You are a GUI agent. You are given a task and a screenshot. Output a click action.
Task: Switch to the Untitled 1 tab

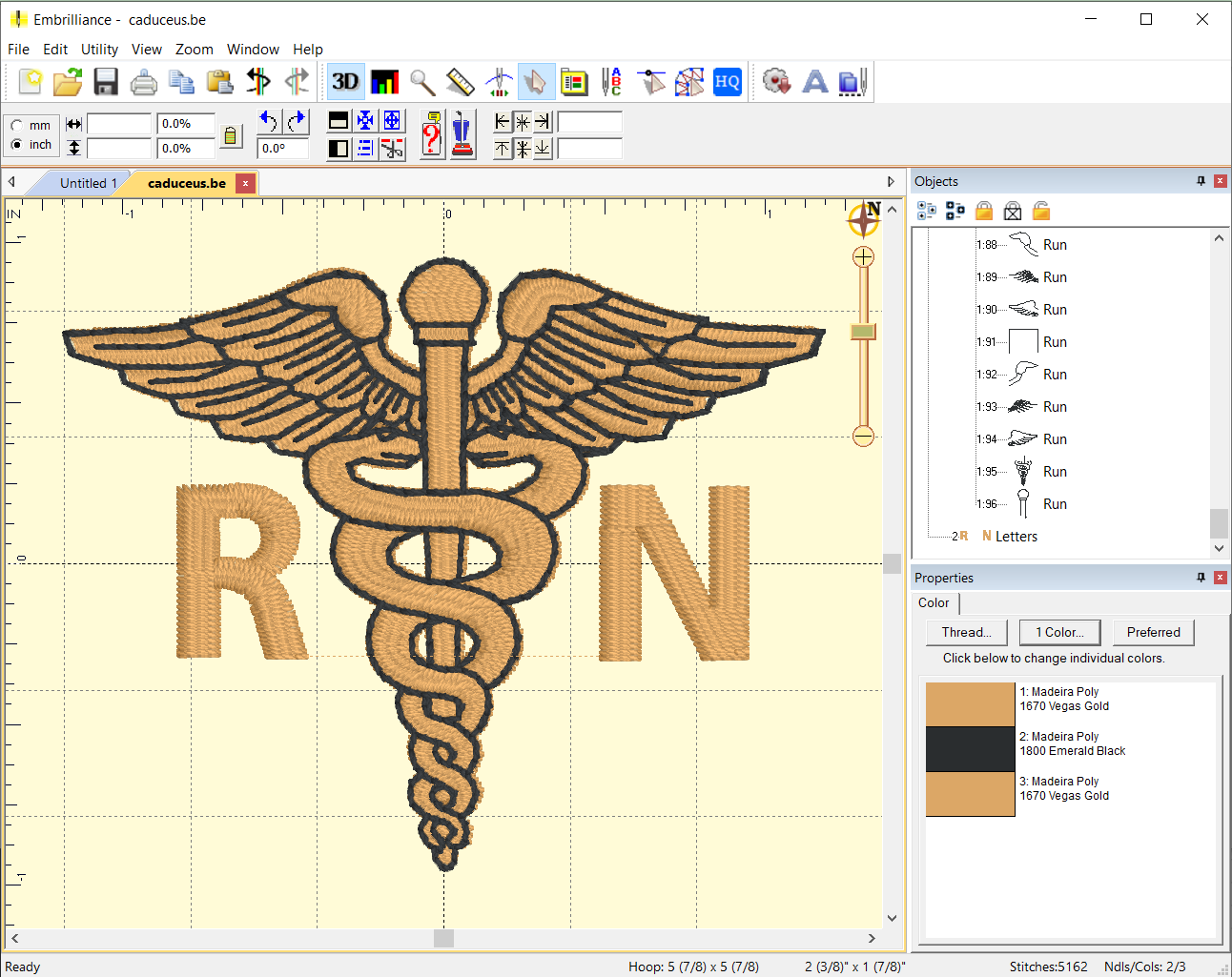pyautogui.click(x=88, y=183)
